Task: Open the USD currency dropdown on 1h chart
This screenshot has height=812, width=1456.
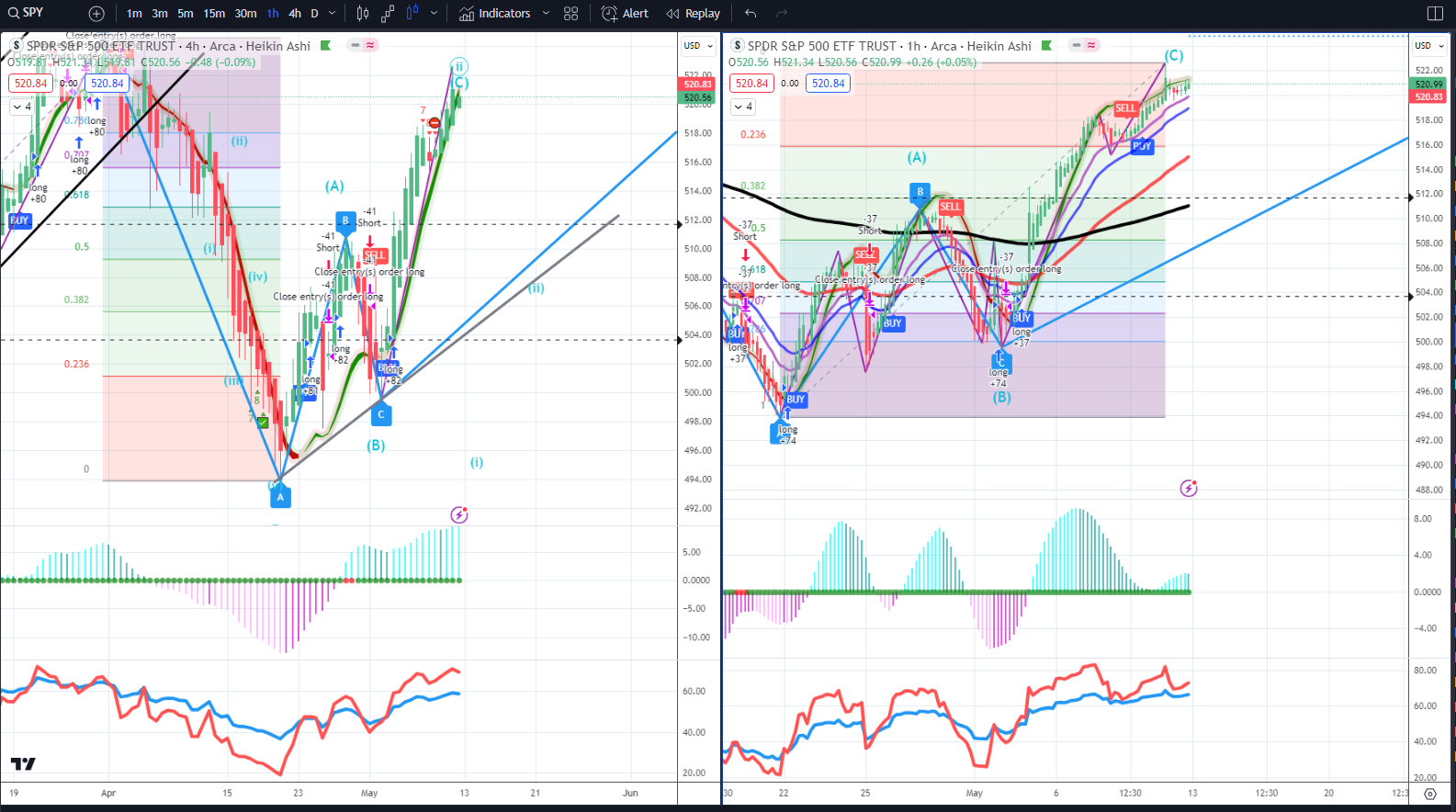Action: point(1428,45)
